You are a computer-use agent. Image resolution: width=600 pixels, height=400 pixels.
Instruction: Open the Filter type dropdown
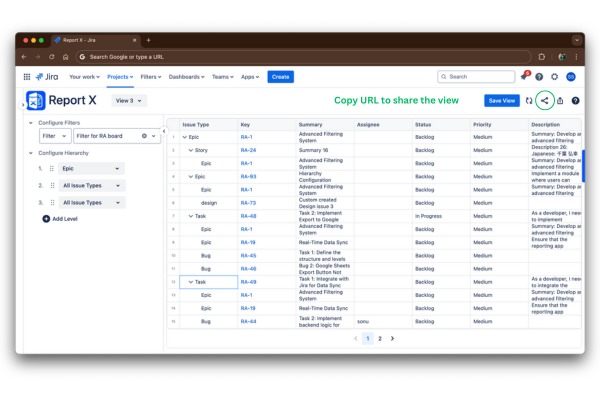(x=55, y=136)
